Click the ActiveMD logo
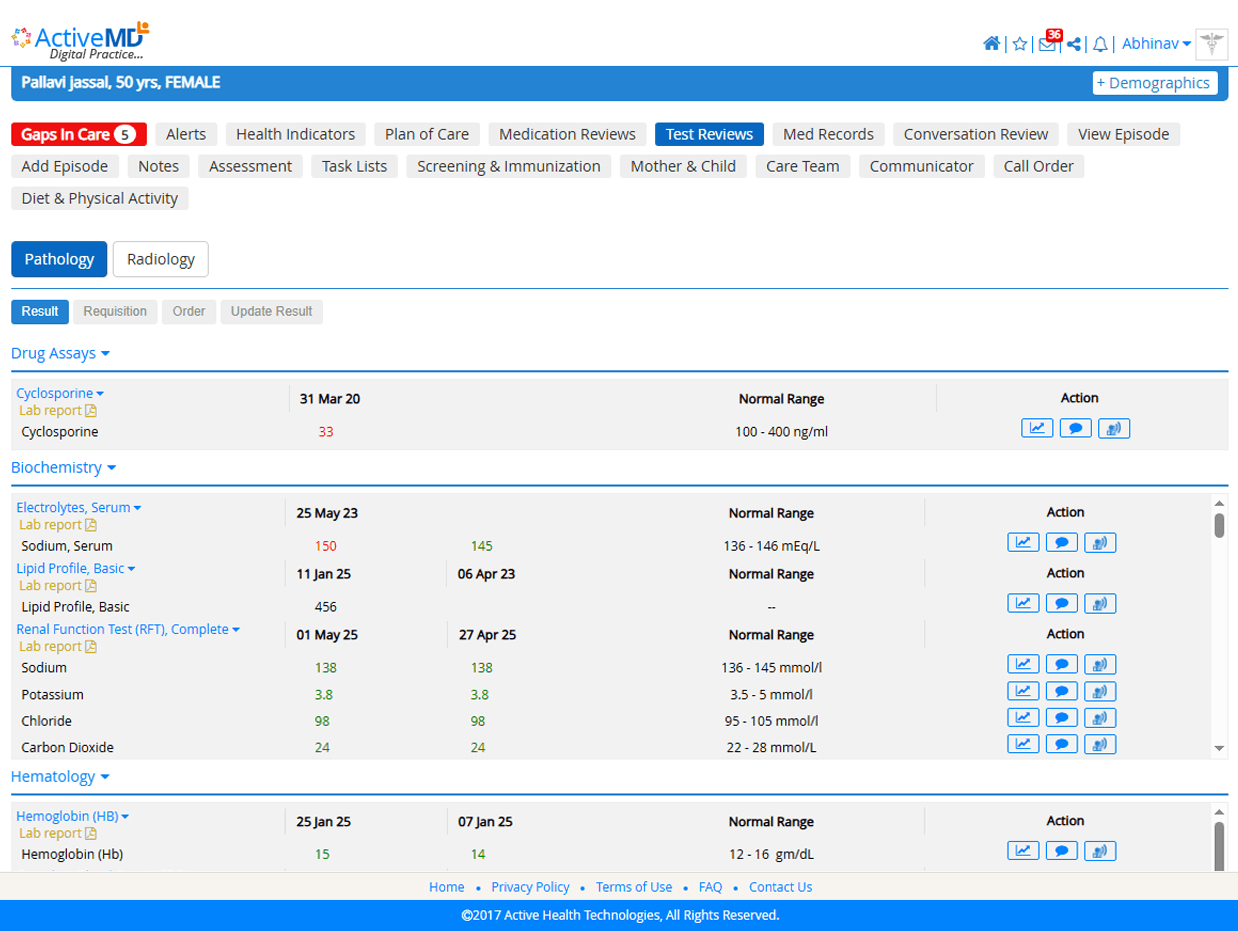 coord(80,41)
